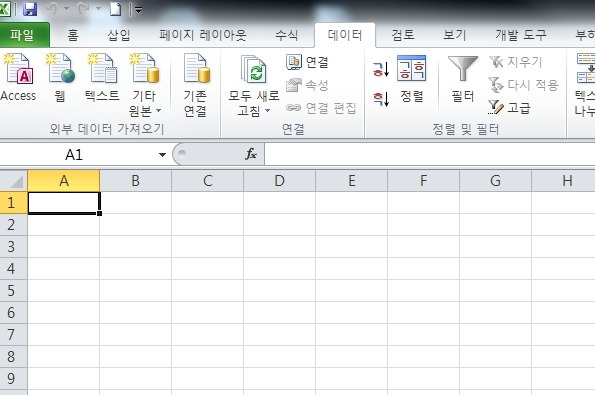
Task: Select column A header
Action: tap(64, 181)
